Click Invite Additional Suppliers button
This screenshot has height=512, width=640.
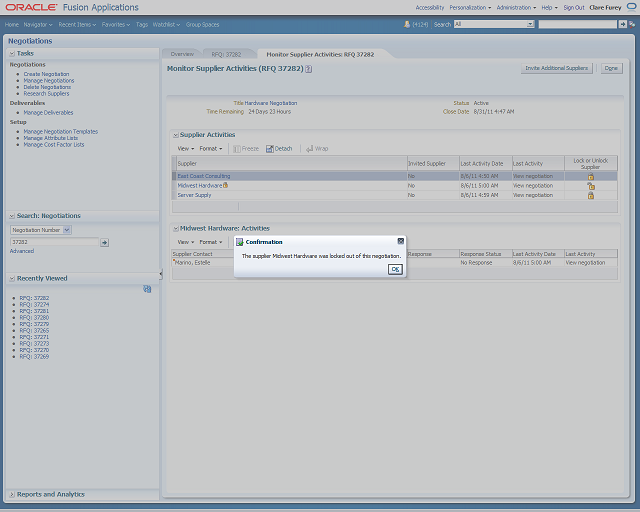(556, 68)
